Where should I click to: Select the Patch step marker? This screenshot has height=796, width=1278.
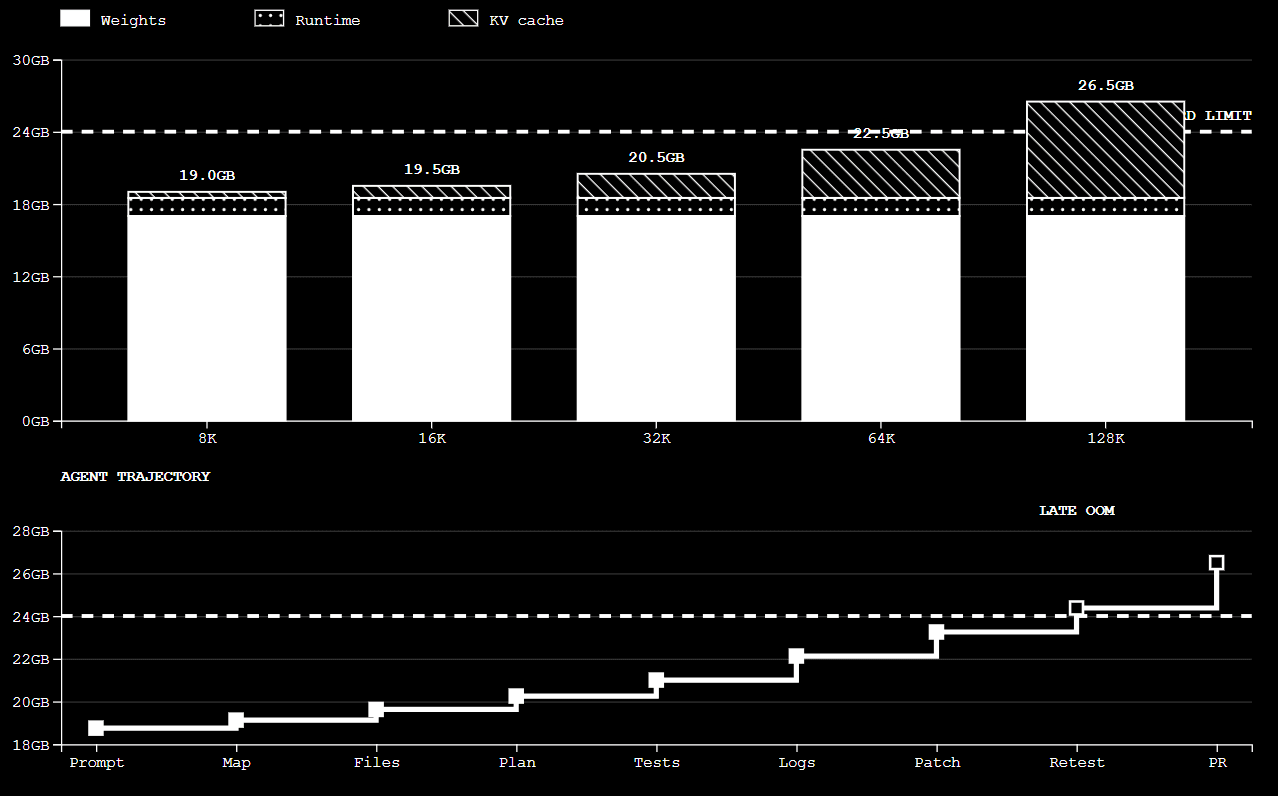[x=936, y=631]
